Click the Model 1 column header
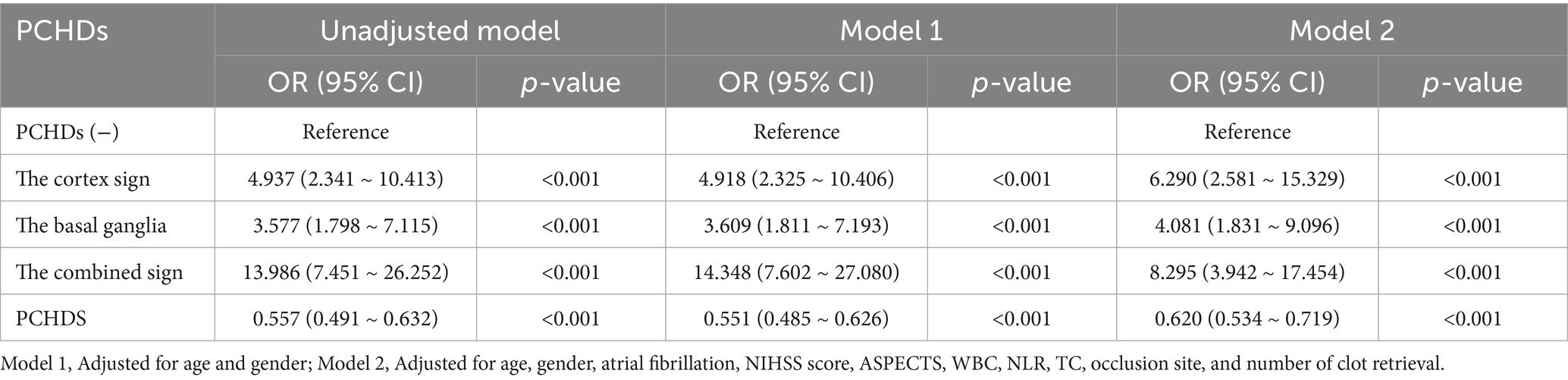 [891, 31]
